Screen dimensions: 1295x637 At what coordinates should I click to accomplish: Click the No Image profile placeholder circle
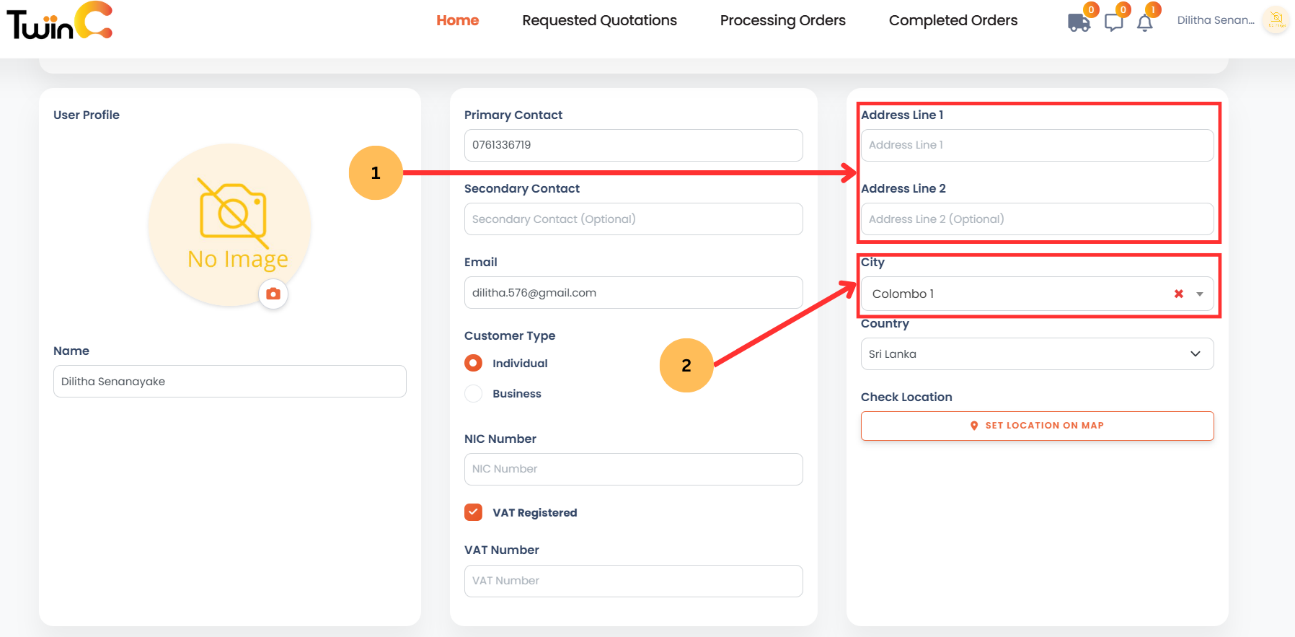click(x=229, y=225)
